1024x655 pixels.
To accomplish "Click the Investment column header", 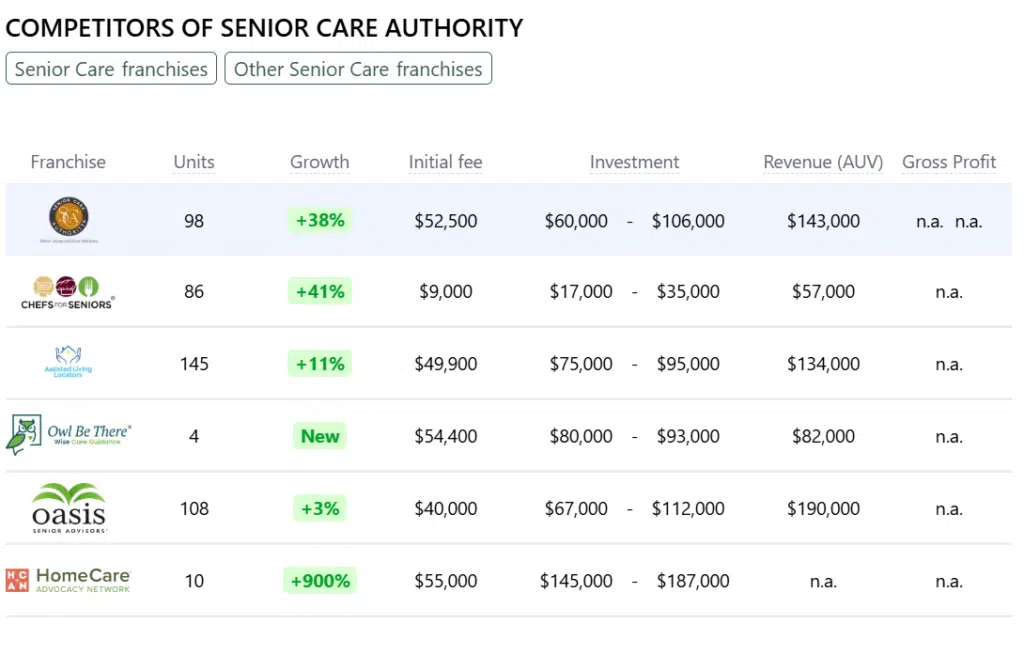I will [x=634, y=162].
